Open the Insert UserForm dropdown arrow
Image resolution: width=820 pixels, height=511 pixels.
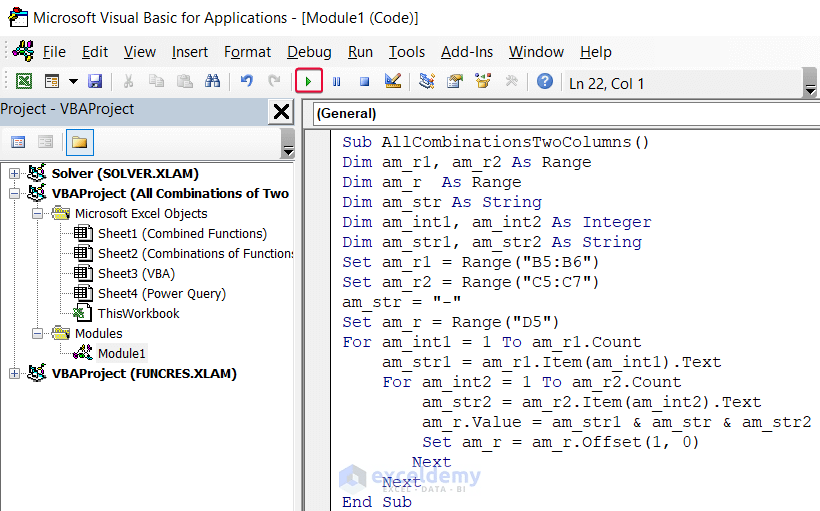pos(73,81)
